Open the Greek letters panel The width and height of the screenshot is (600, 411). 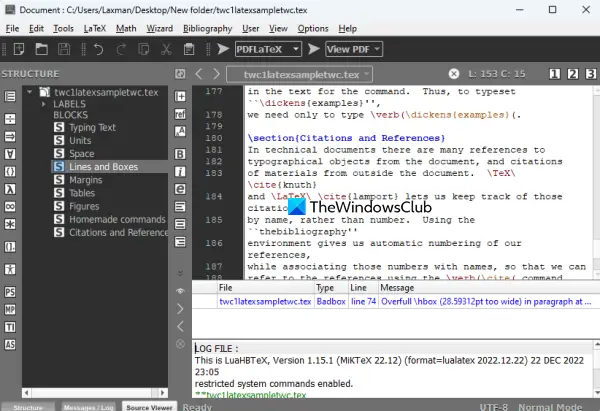point(10,189)
